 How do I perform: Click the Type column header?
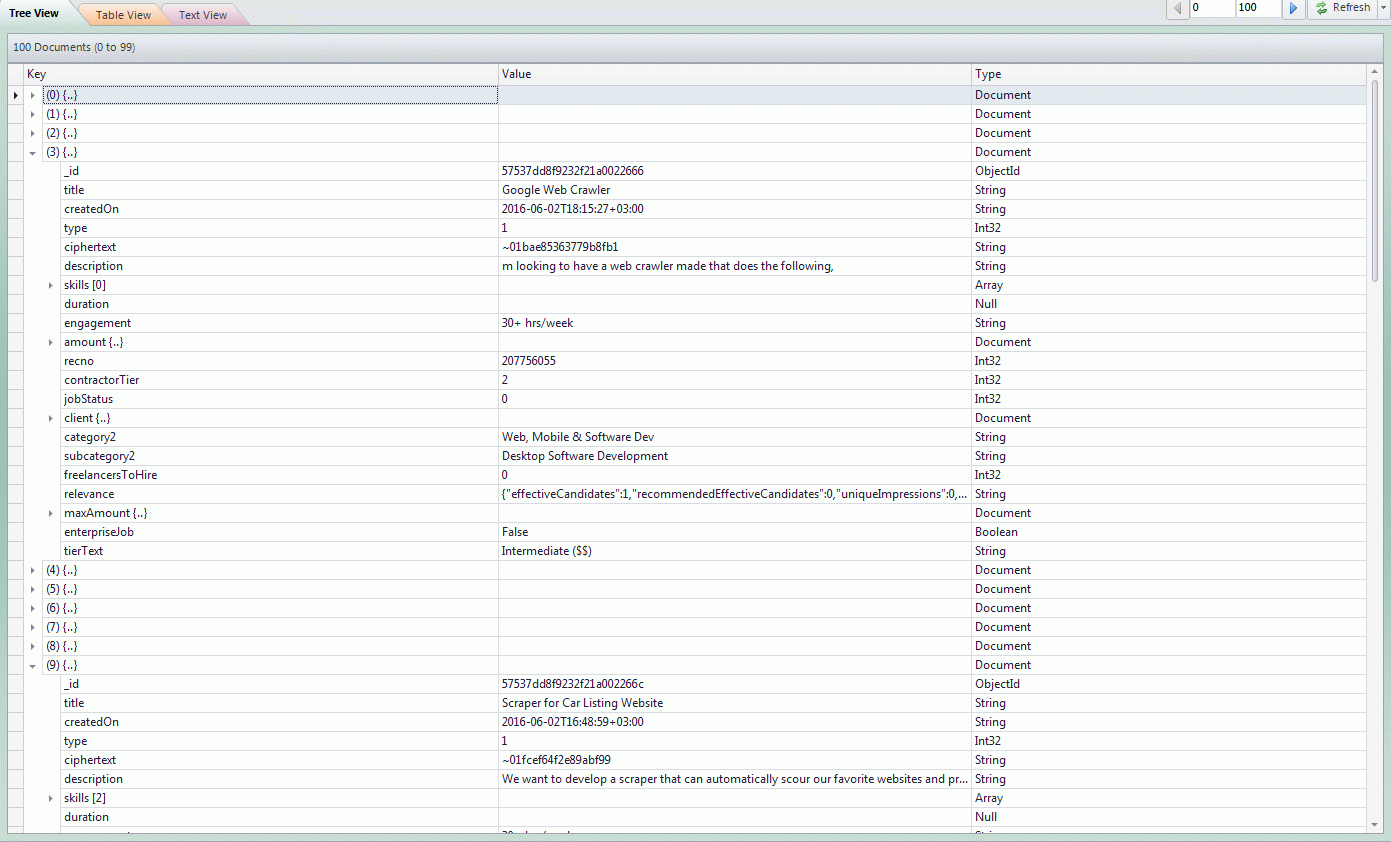[1169, 74]
